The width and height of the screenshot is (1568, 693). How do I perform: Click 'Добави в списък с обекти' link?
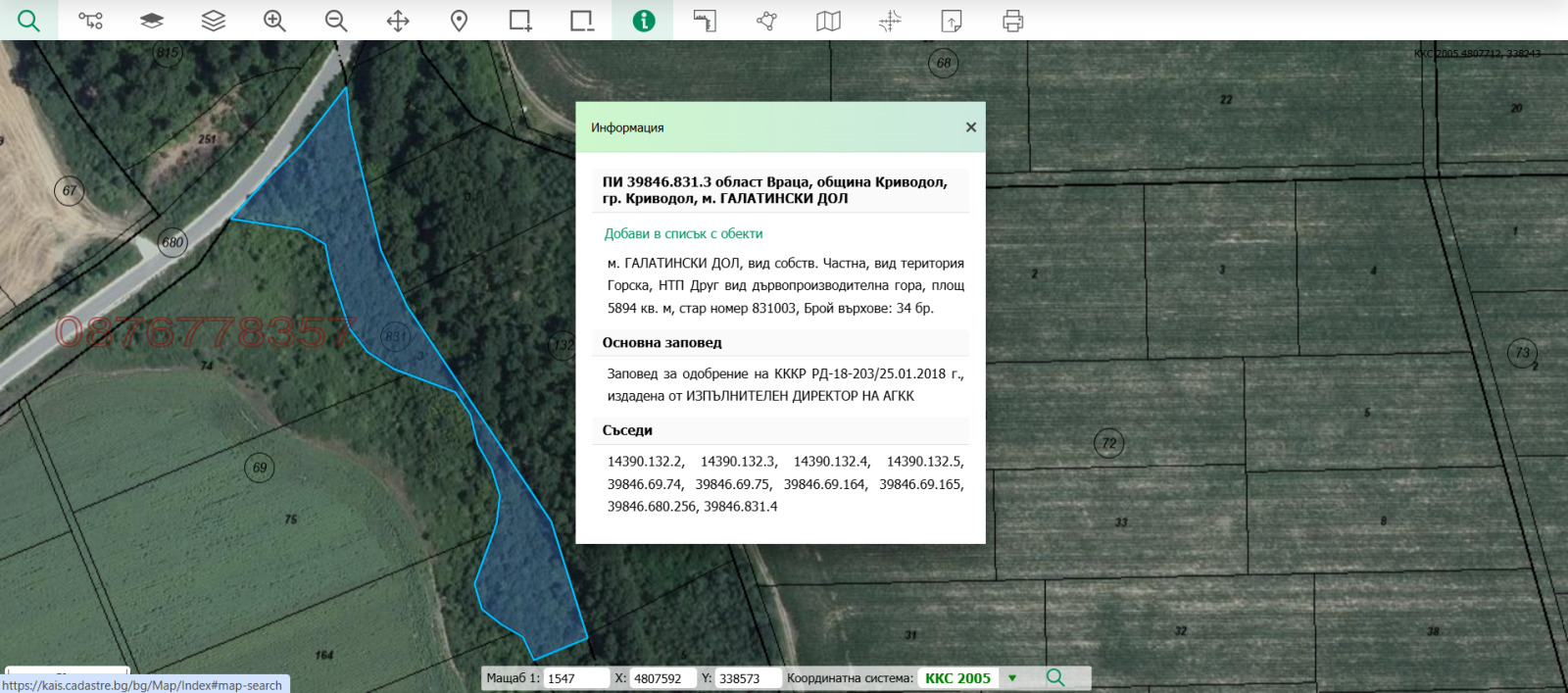[683, 233]
